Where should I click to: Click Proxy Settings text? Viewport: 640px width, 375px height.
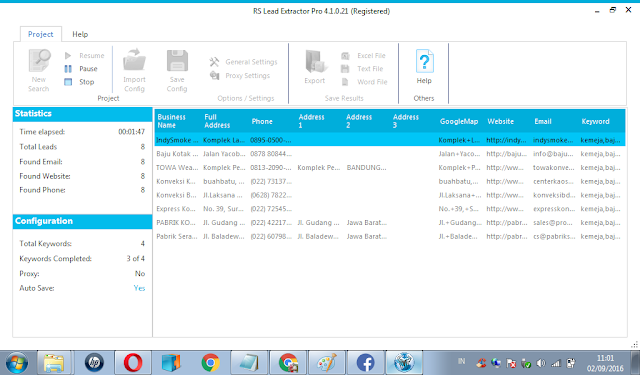pos(248,75)
